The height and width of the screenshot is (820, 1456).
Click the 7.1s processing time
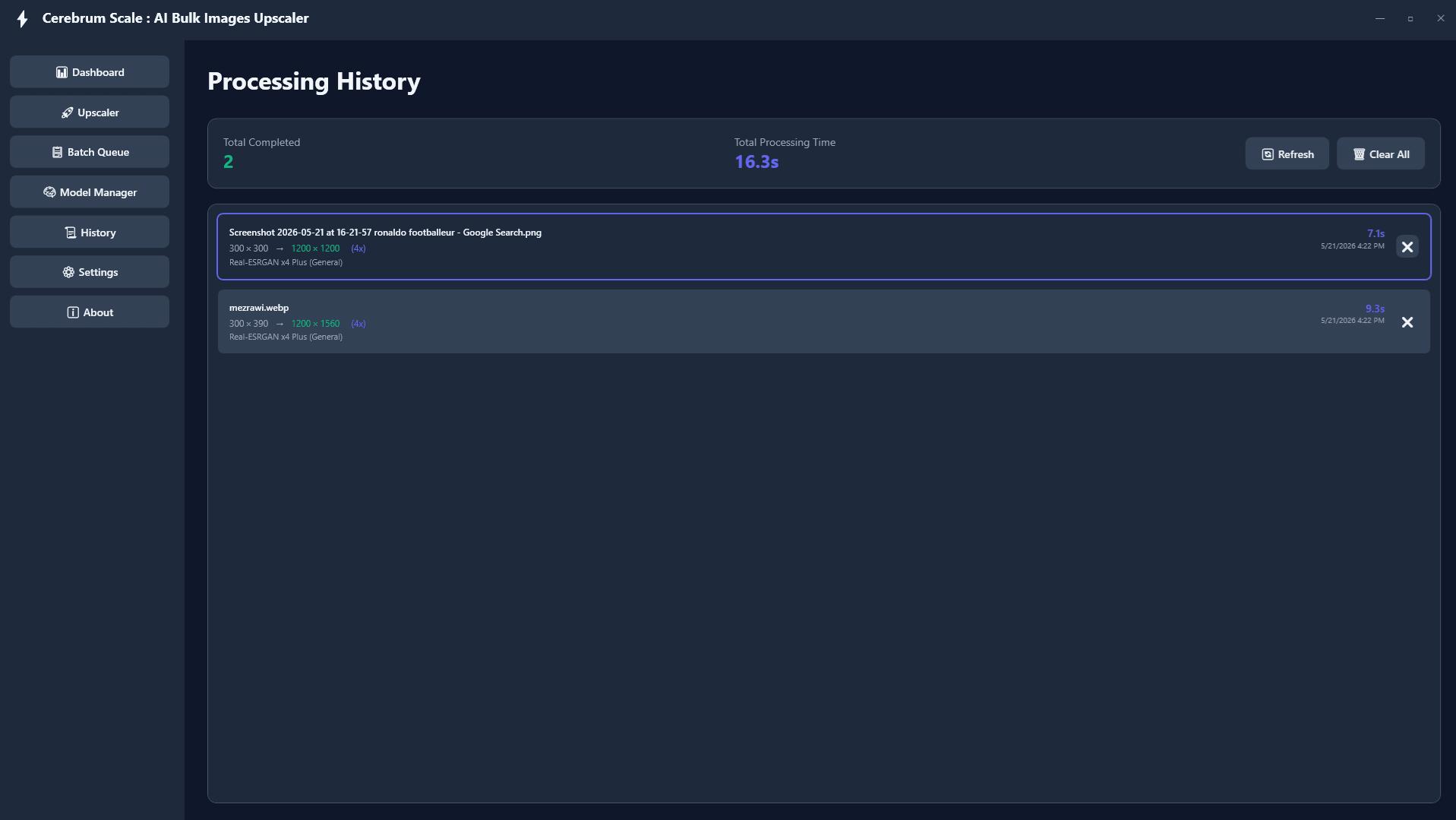point(1375,233)
